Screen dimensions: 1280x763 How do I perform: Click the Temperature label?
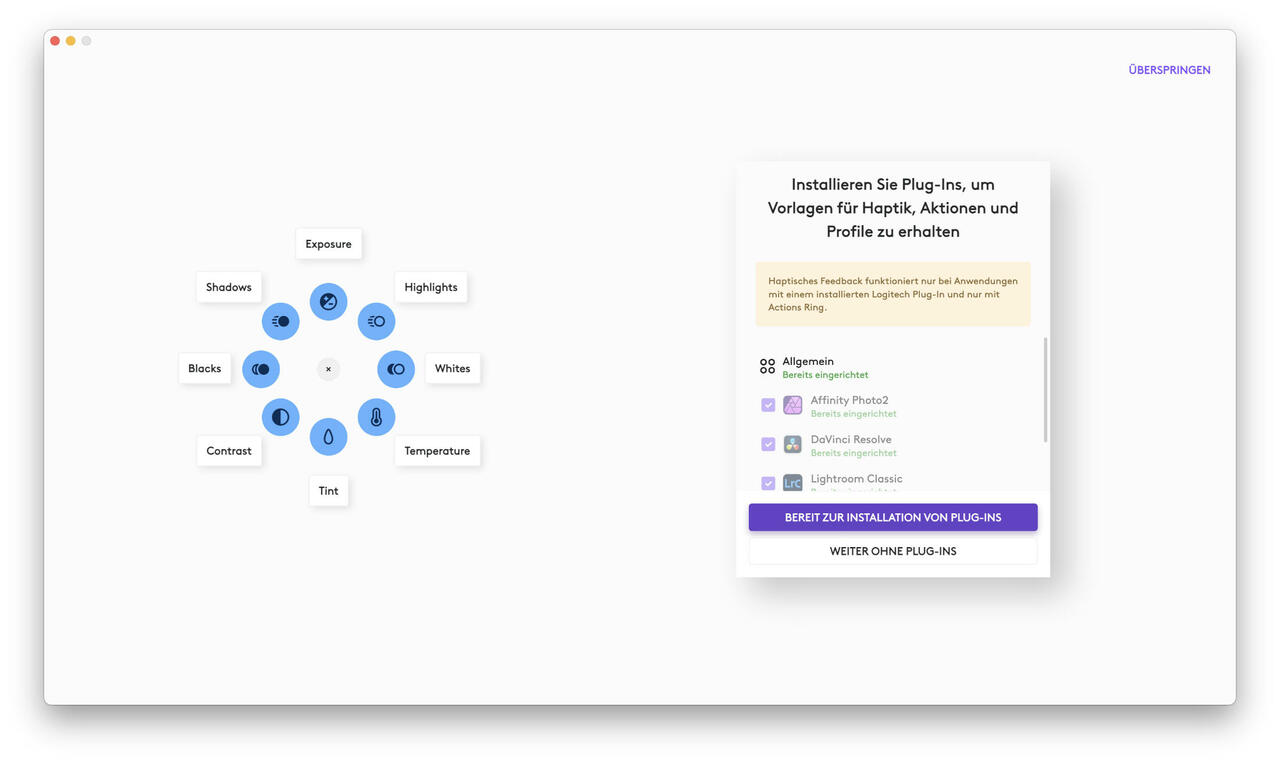pyautogui.click(x=437, y=451)
